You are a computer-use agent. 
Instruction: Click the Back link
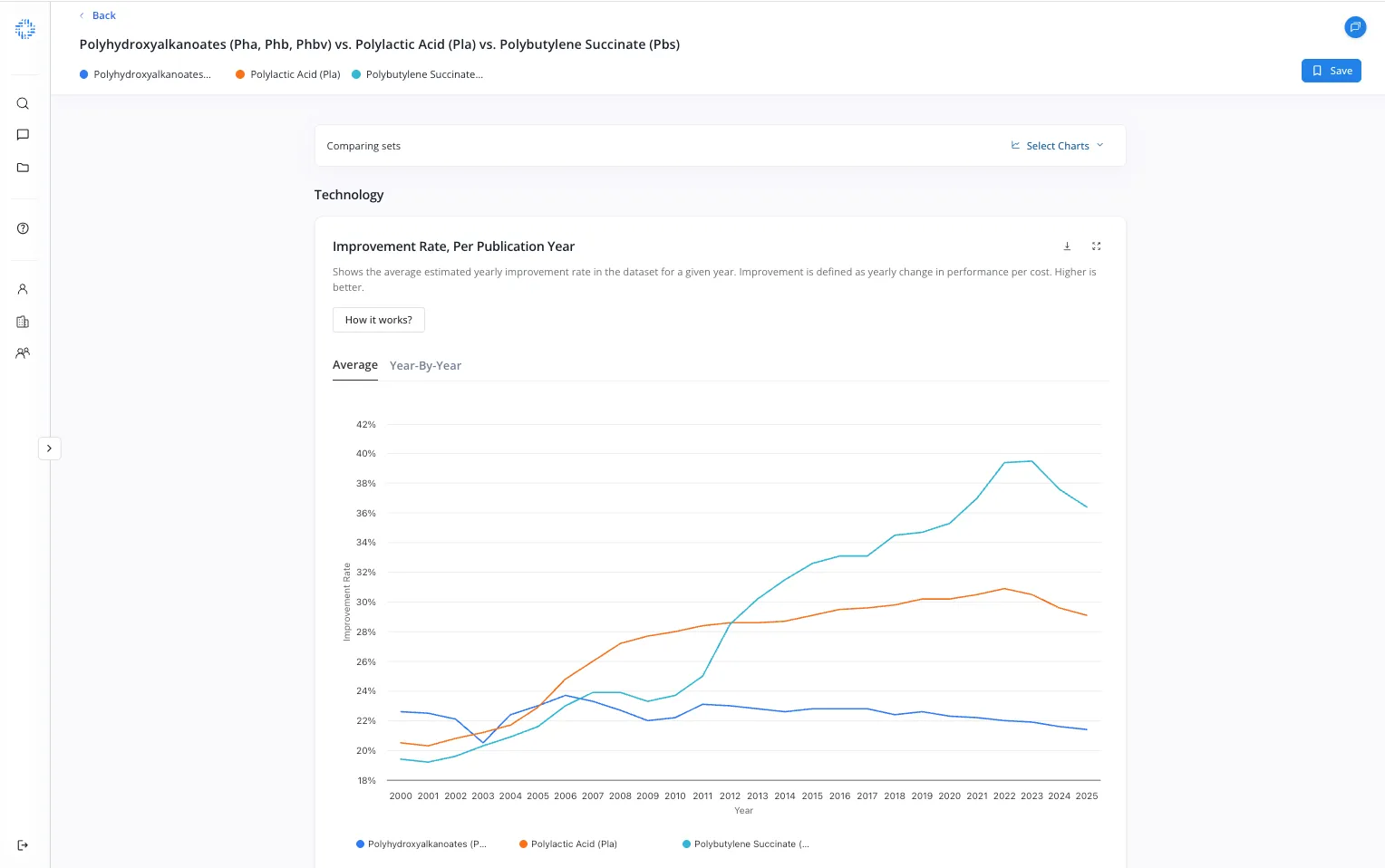pyautogui.click(x=98, y=15)
